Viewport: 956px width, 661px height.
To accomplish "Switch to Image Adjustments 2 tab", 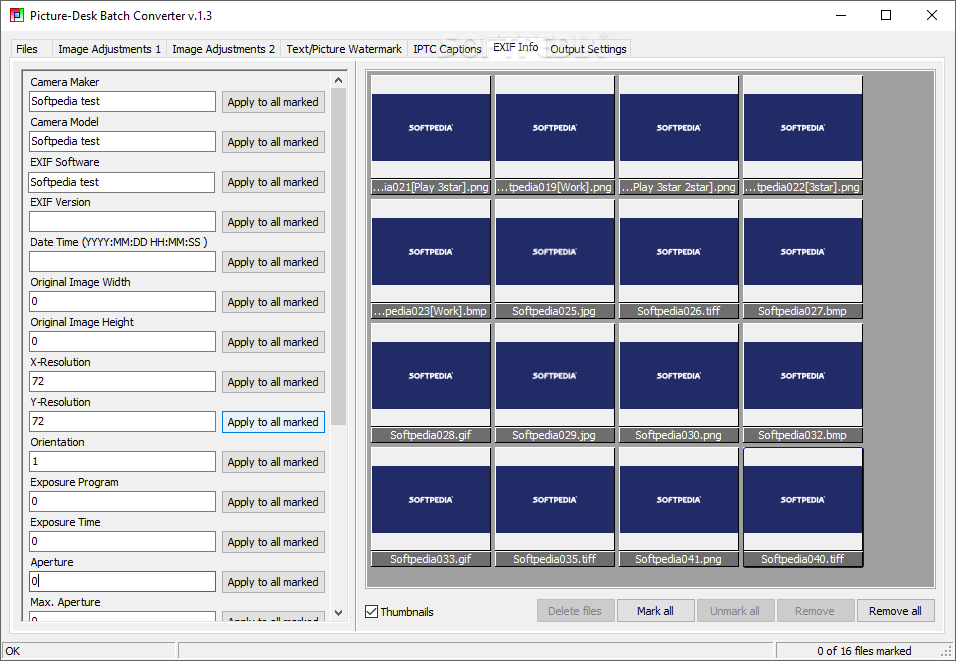I will pos(223,49).
